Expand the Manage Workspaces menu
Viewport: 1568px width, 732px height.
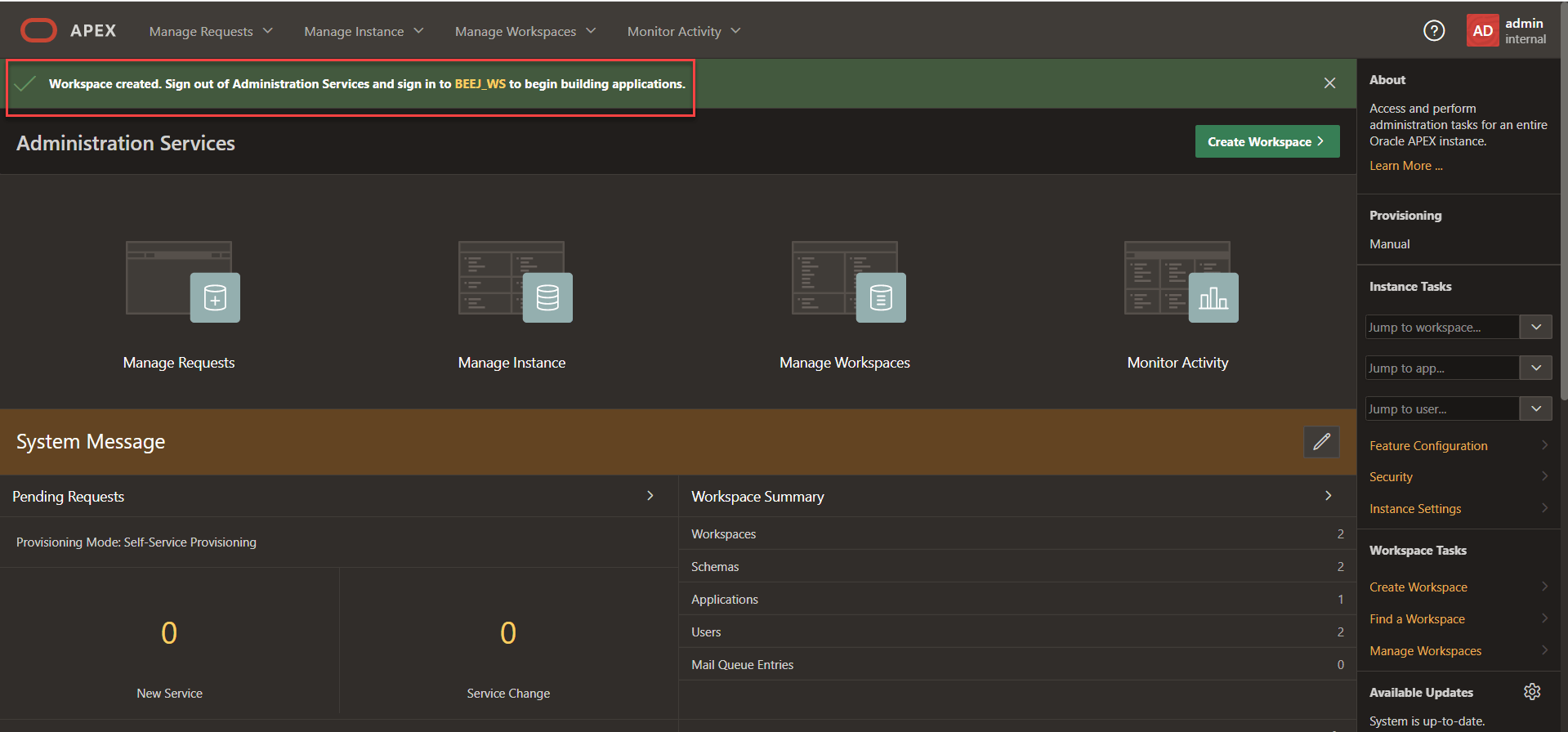(x=525, y=31)
